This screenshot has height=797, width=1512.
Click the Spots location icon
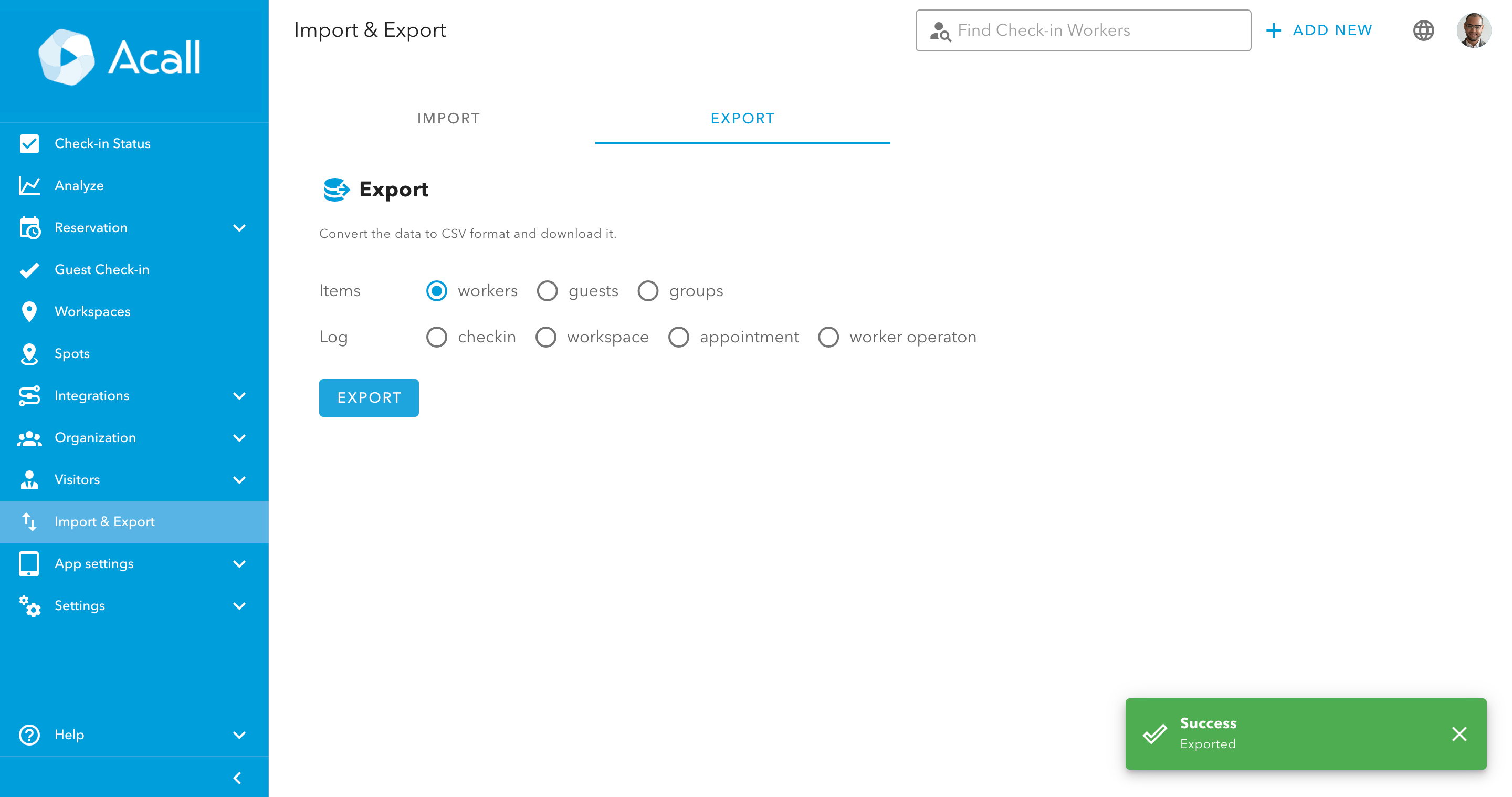point(29,354)
